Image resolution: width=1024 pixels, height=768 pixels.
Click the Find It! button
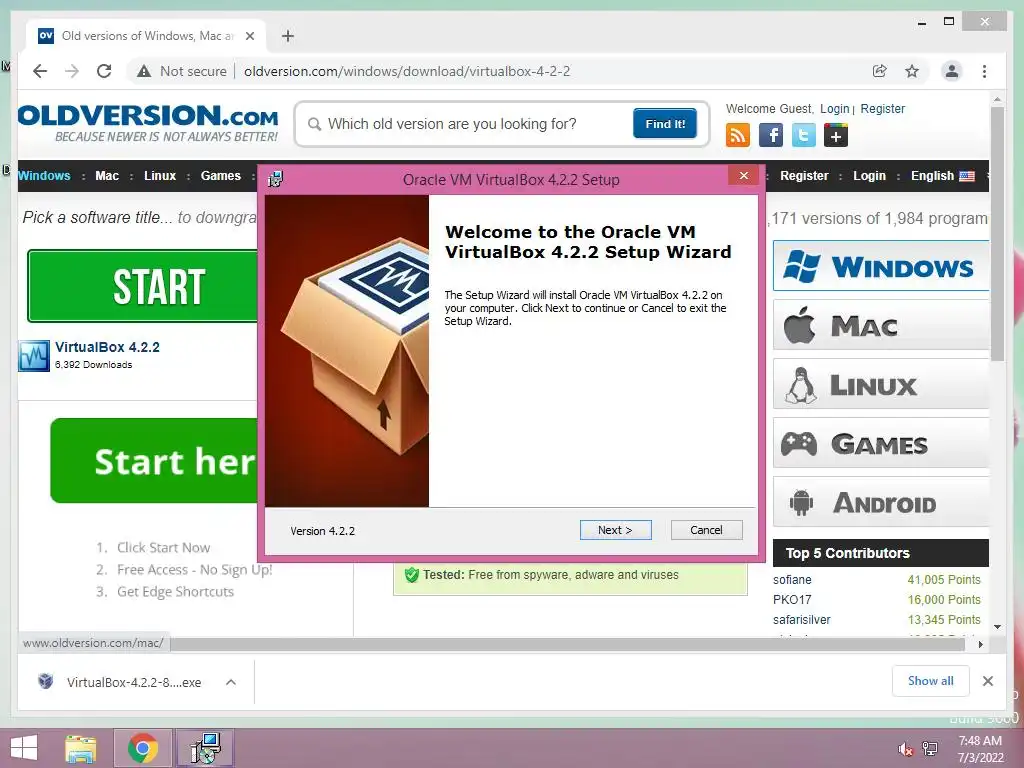click(x=665, y=123)
